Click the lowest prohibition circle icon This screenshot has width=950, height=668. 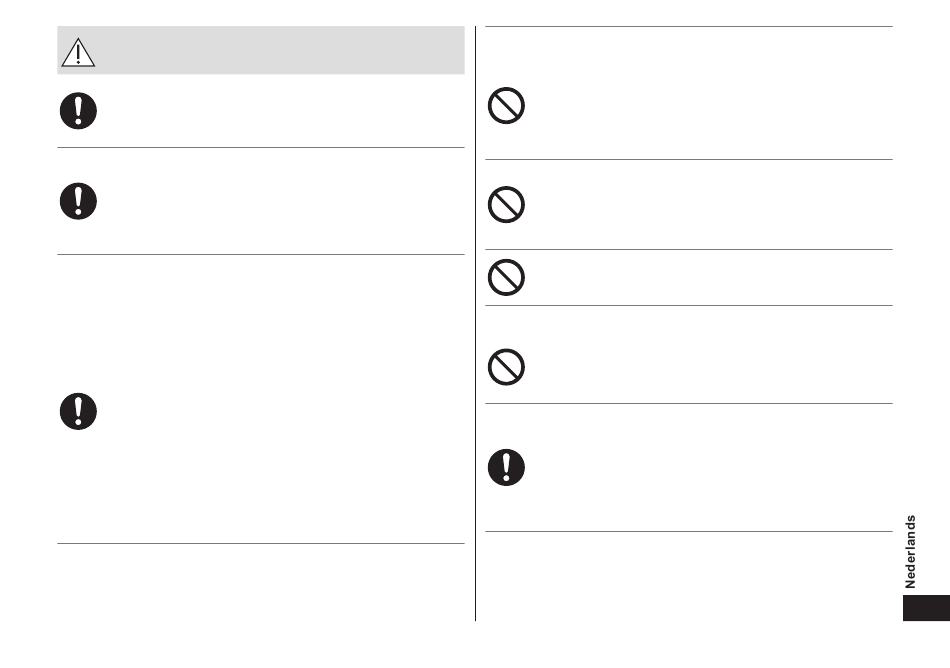(507, 367)
